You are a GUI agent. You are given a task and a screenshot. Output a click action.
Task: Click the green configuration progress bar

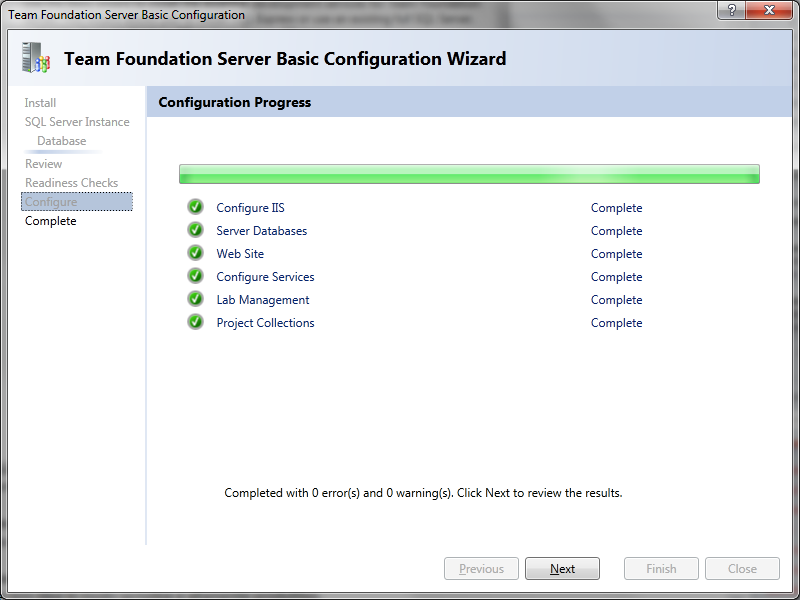click(x=469, y=174)
